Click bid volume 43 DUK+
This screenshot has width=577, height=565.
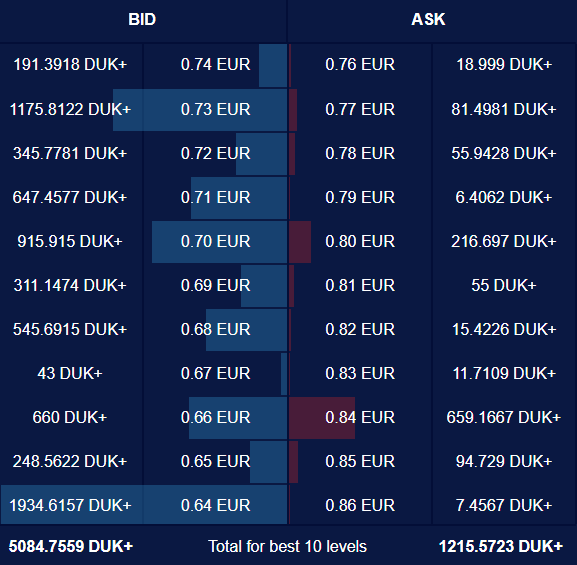click(x=70, y=373)
